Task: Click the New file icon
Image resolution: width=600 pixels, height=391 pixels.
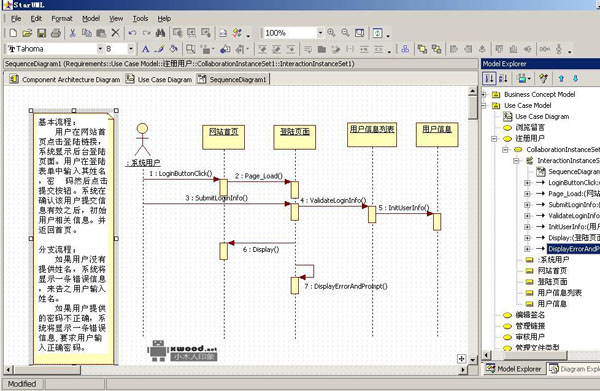Action: tap(13, 33)
